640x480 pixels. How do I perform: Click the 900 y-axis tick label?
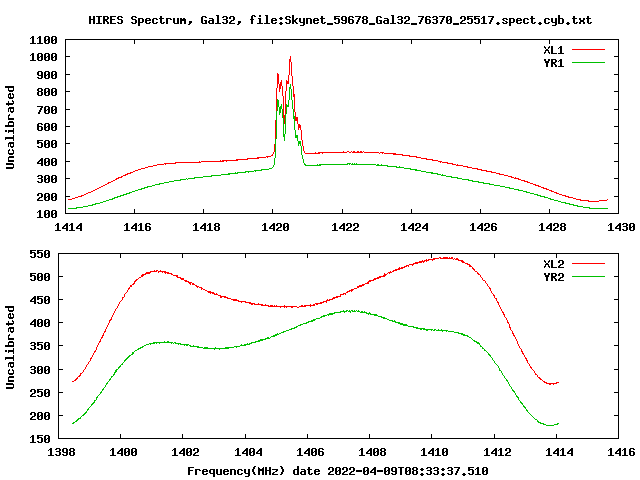[47, 75]
